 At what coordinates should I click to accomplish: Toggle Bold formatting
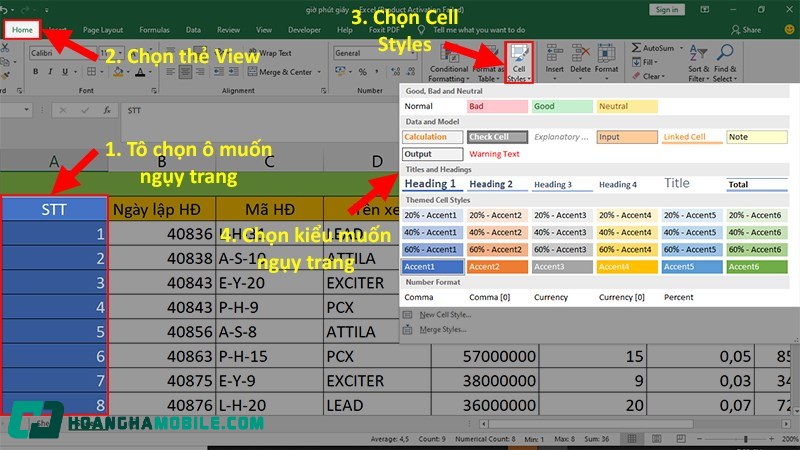coord(35,71)
